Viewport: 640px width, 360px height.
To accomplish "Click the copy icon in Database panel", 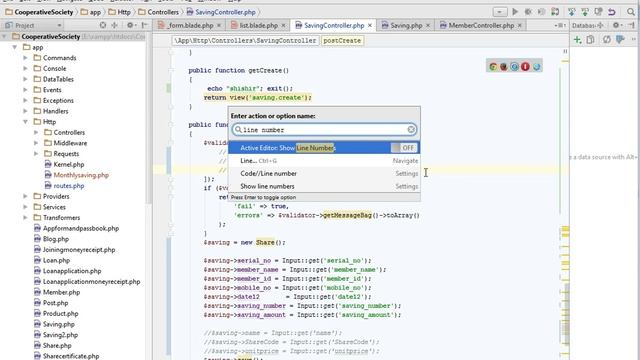I will tap(590, 40).
